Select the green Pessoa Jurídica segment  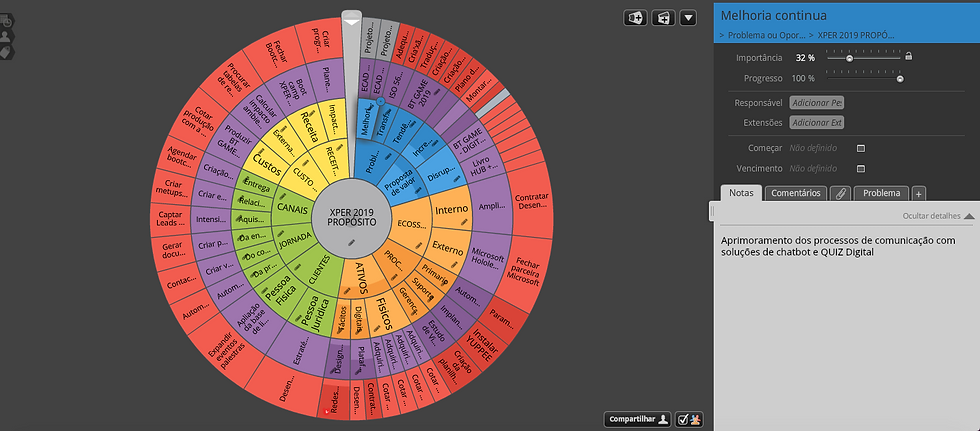point(314,312)
